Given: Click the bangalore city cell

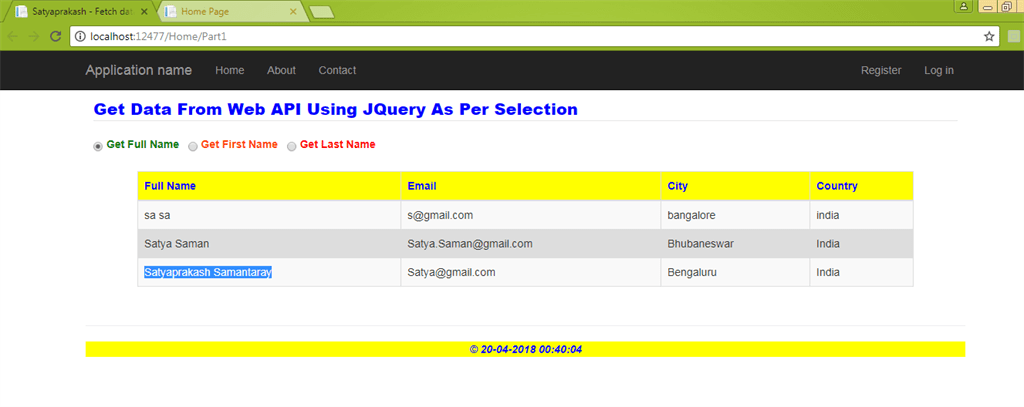Looking at the screenshot, I should coord(735,215).
